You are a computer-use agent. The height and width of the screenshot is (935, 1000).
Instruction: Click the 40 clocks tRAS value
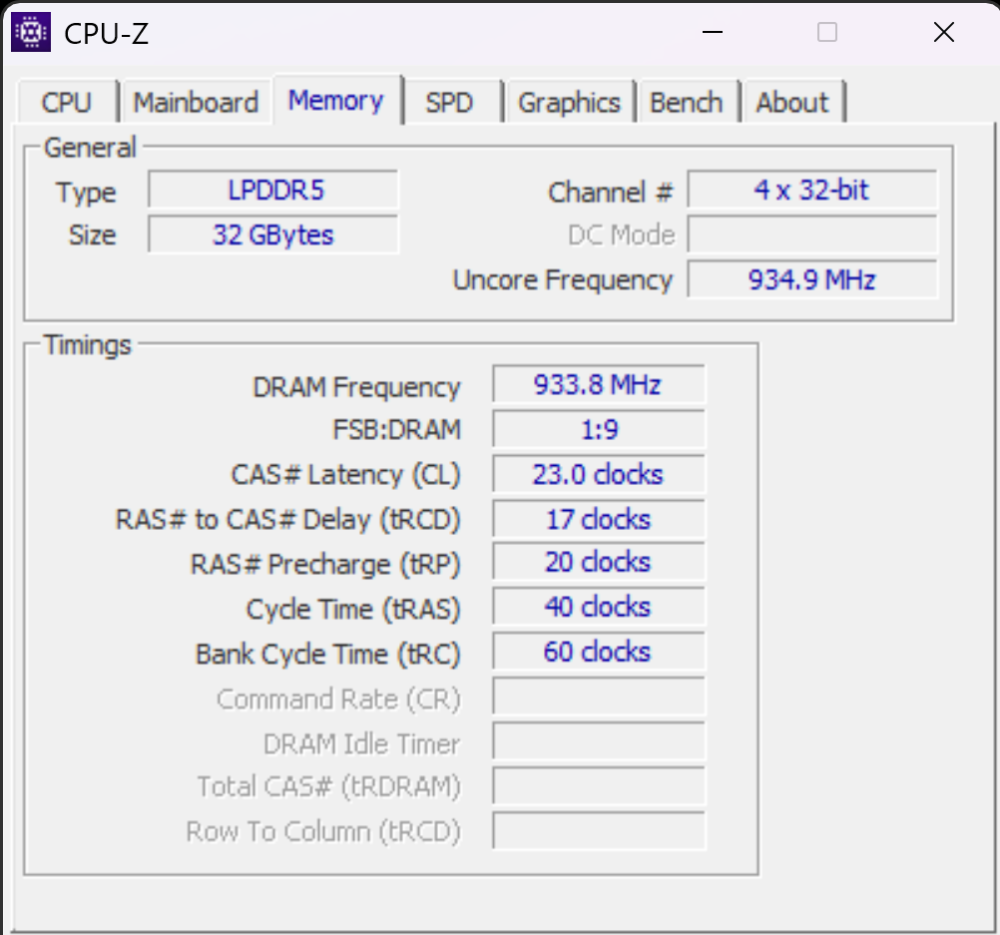click(598, 607)
